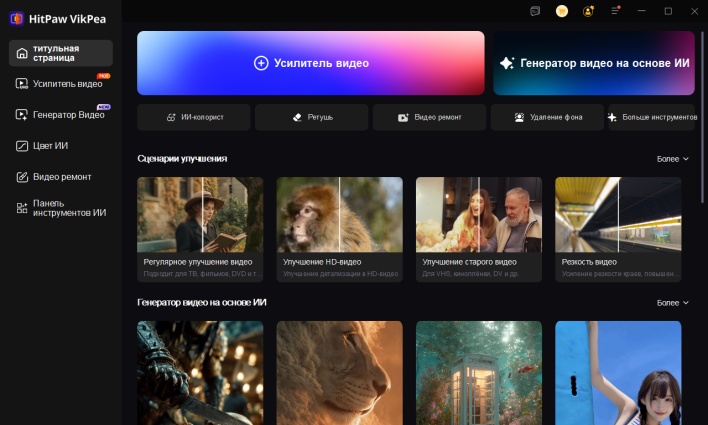Select the Улучшение HD-видео monkey thumbnail
Image resolution: width=708 pixels, height=425 pixels.
click(339, 215)
